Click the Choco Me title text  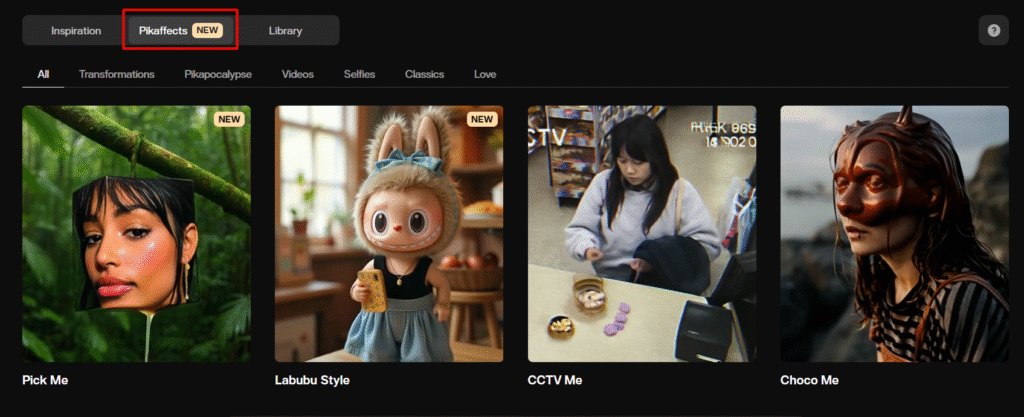pyautogui.click(x=809, y=380)
